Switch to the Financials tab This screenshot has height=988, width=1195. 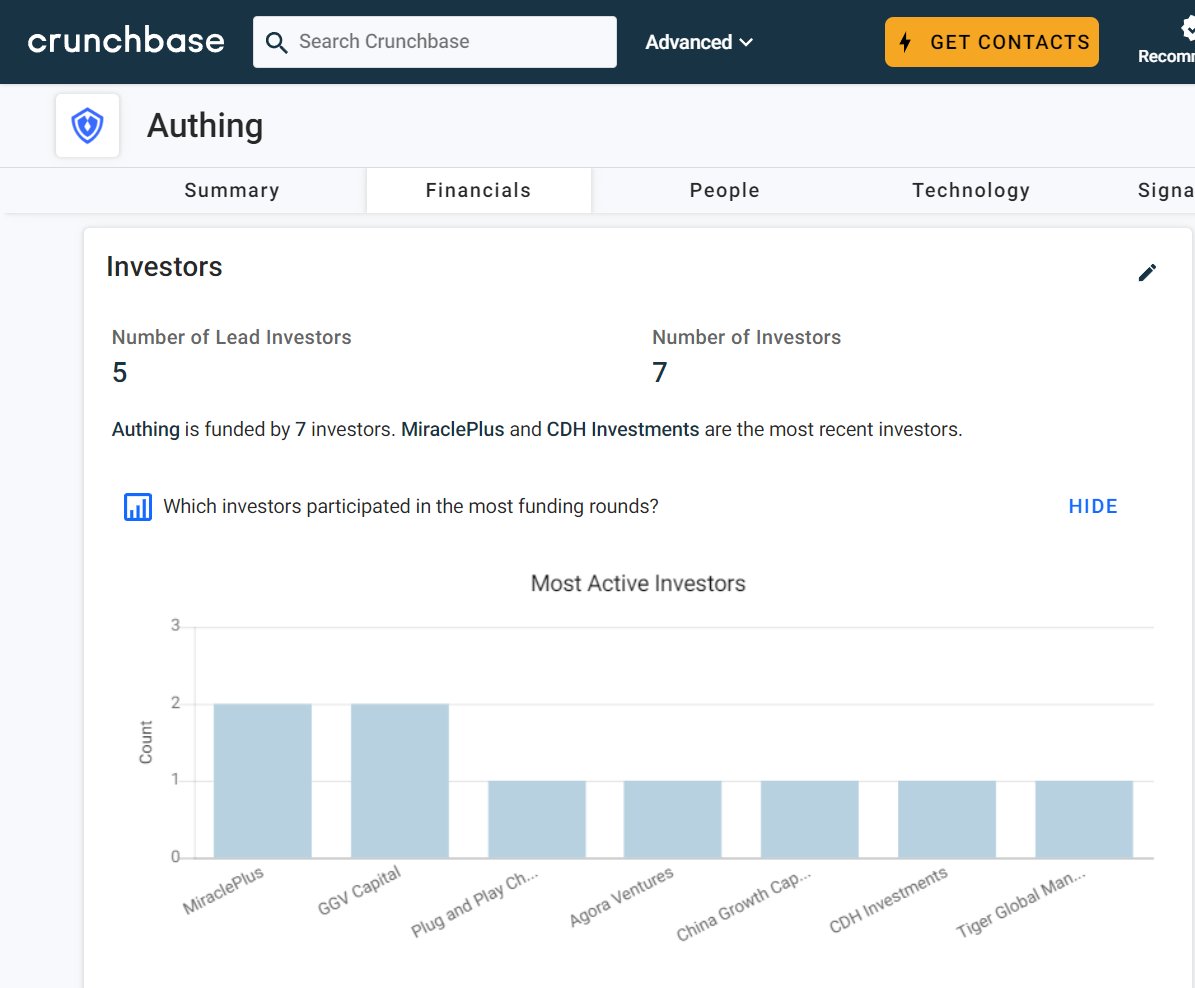[479, 191]
